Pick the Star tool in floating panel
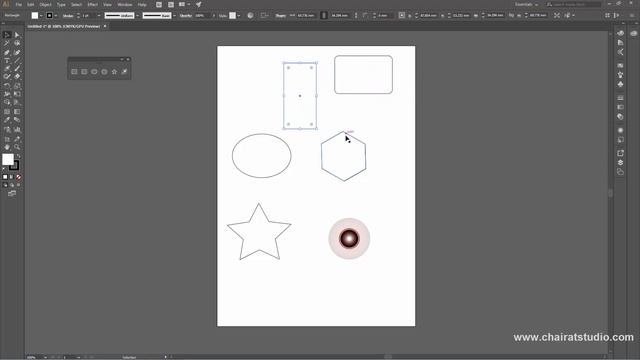The width and height of the screenshot is (640, 360). (x=114, y=71)
